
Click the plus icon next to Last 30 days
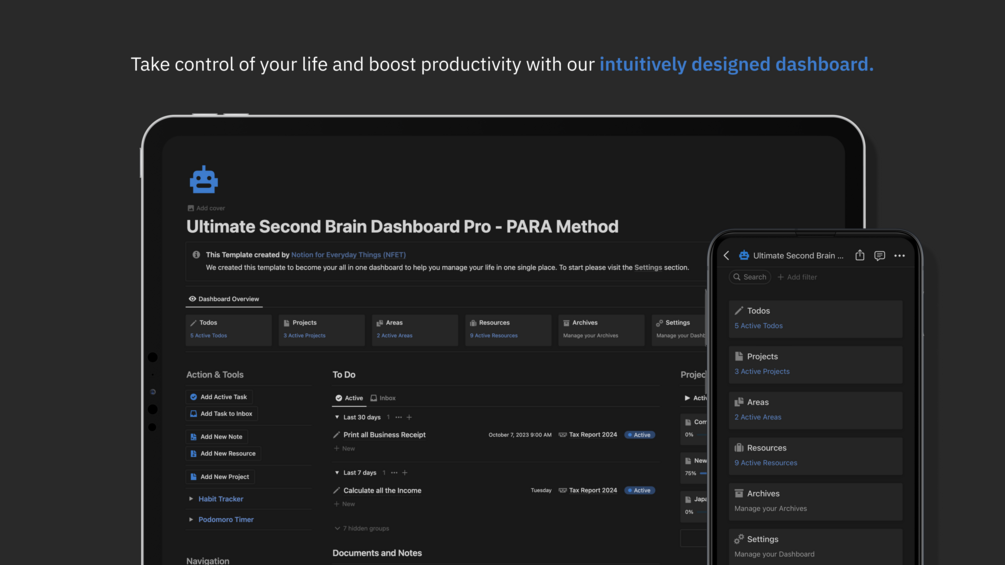coord(410,417)
